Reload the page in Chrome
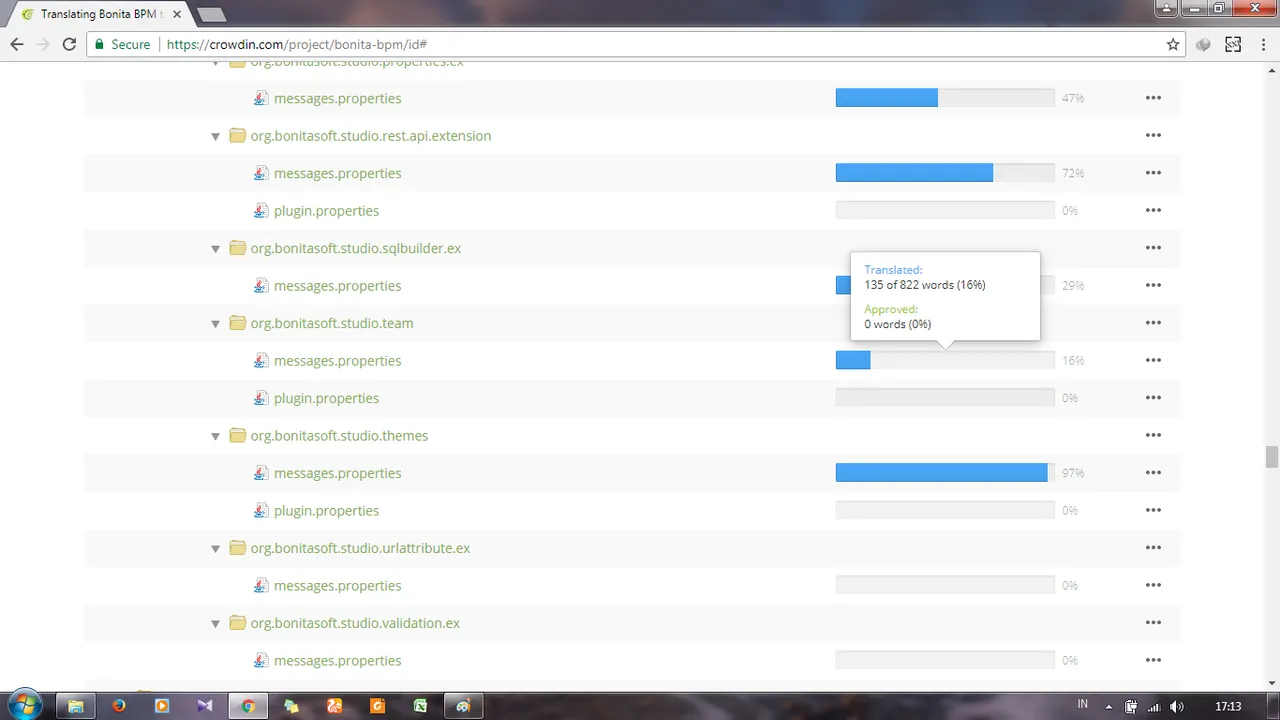 [69, 44]
